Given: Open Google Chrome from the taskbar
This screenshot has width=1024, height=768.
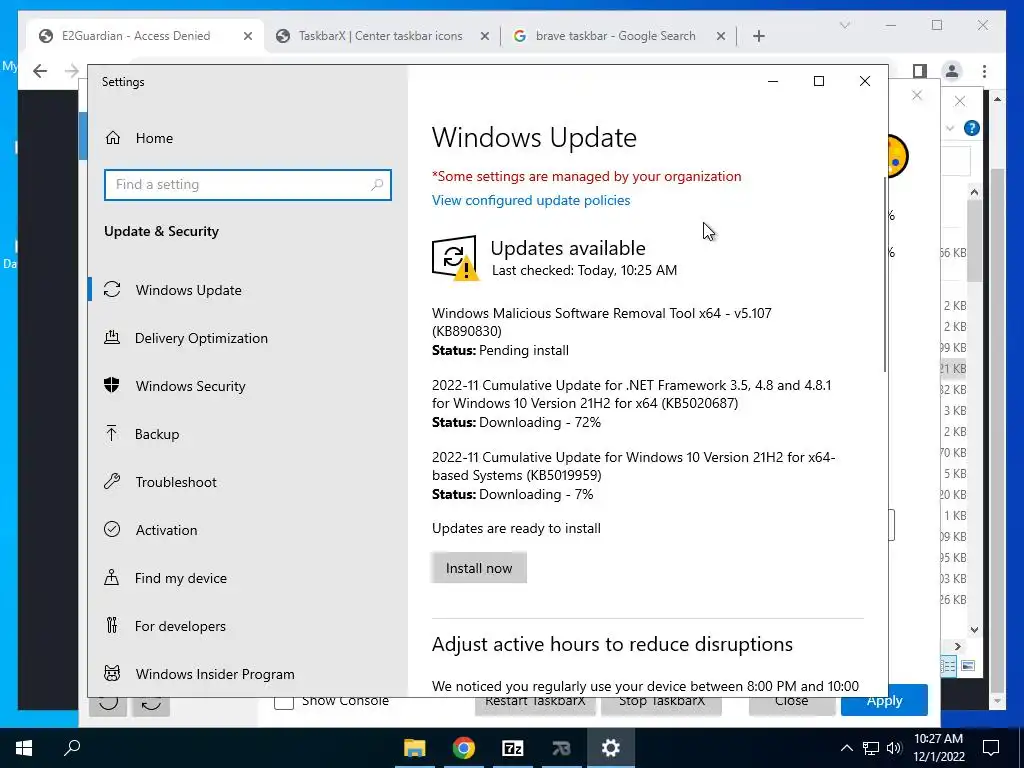Looking at the screenshot, I should (464, 748).
